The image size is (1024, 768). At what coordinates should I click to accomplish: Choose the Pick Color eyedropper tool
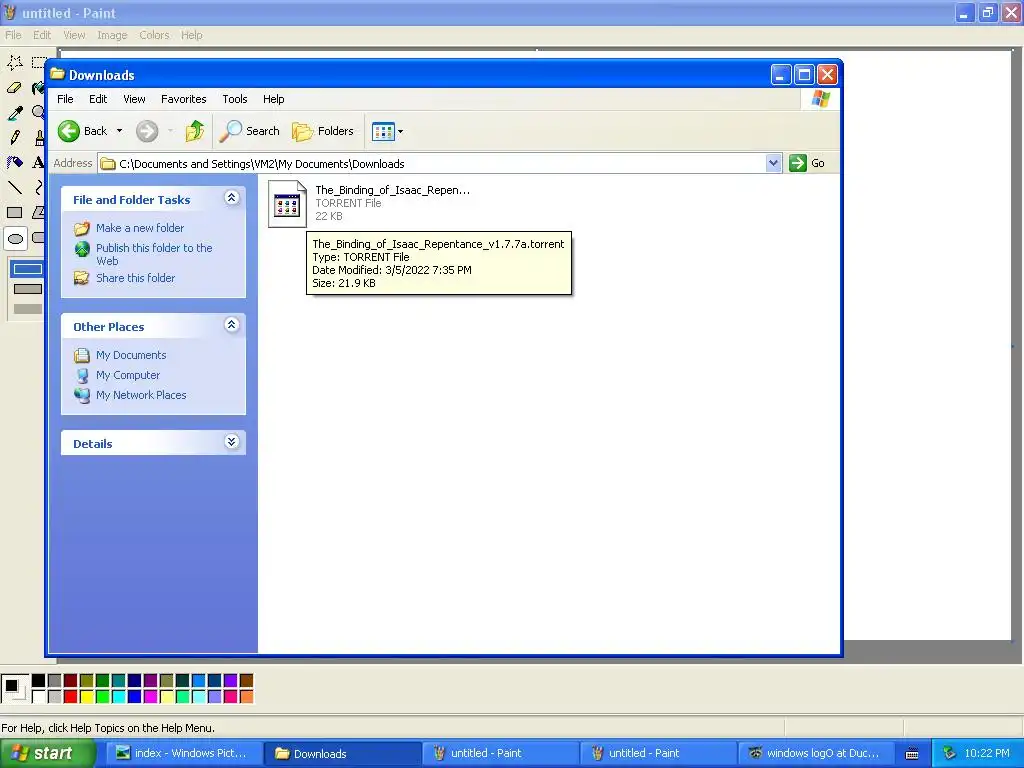(x=14, y=113)
